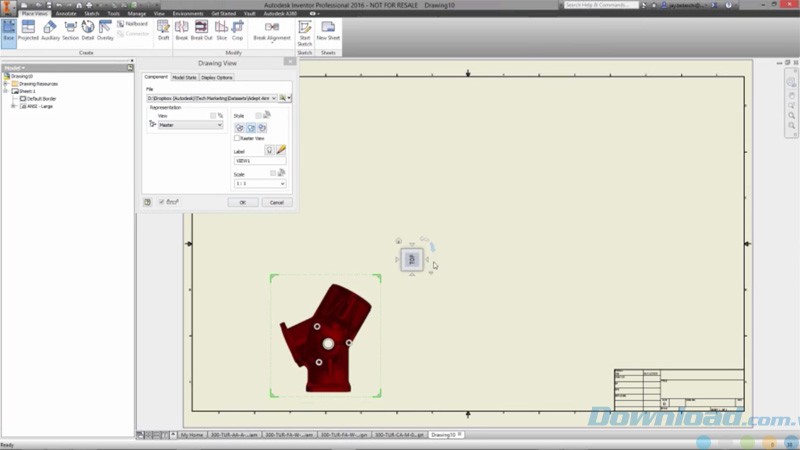Click the VIEW1 label input field

point(259,161)
